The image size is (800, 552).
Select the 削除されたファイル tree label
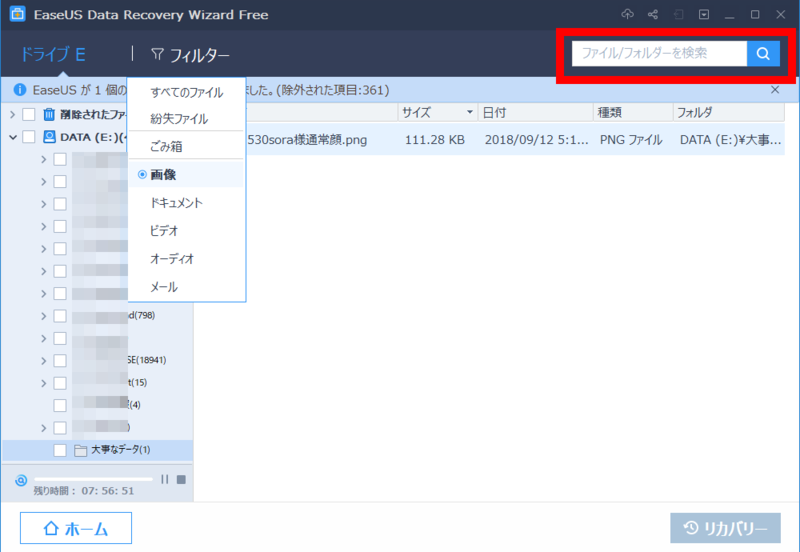tap(93, 114)
